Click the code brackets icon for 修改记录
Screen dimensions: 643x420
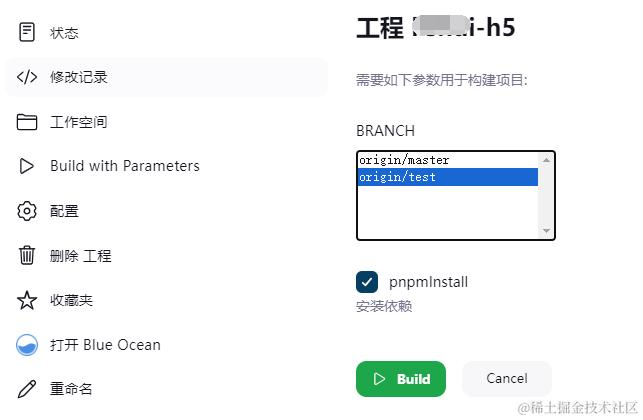click(27, 77)
